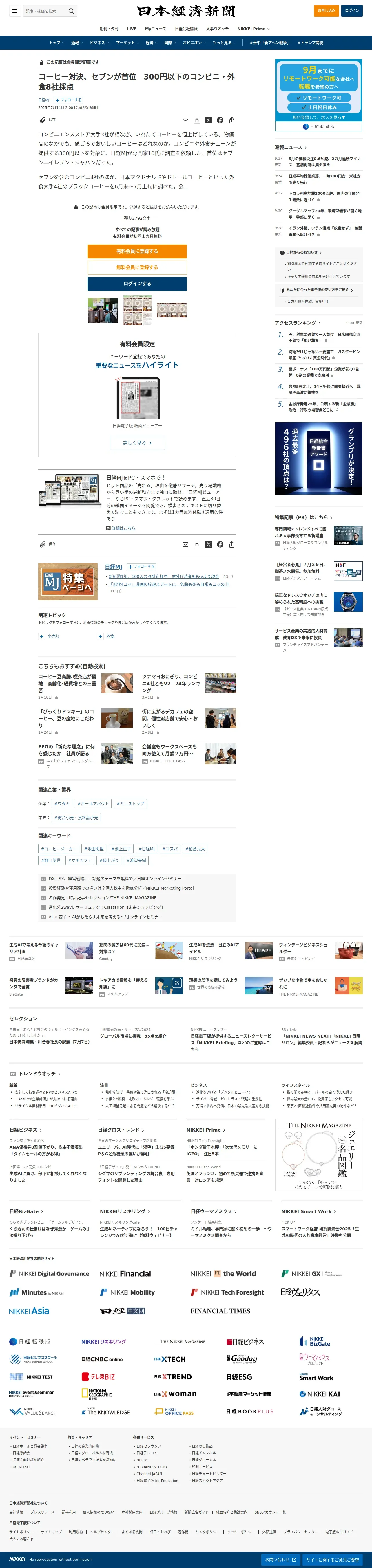Click note share icon above the 日経MJ特集 banner
The image size is (372, 1568).
pyautogui.click(x=197, y=544)
